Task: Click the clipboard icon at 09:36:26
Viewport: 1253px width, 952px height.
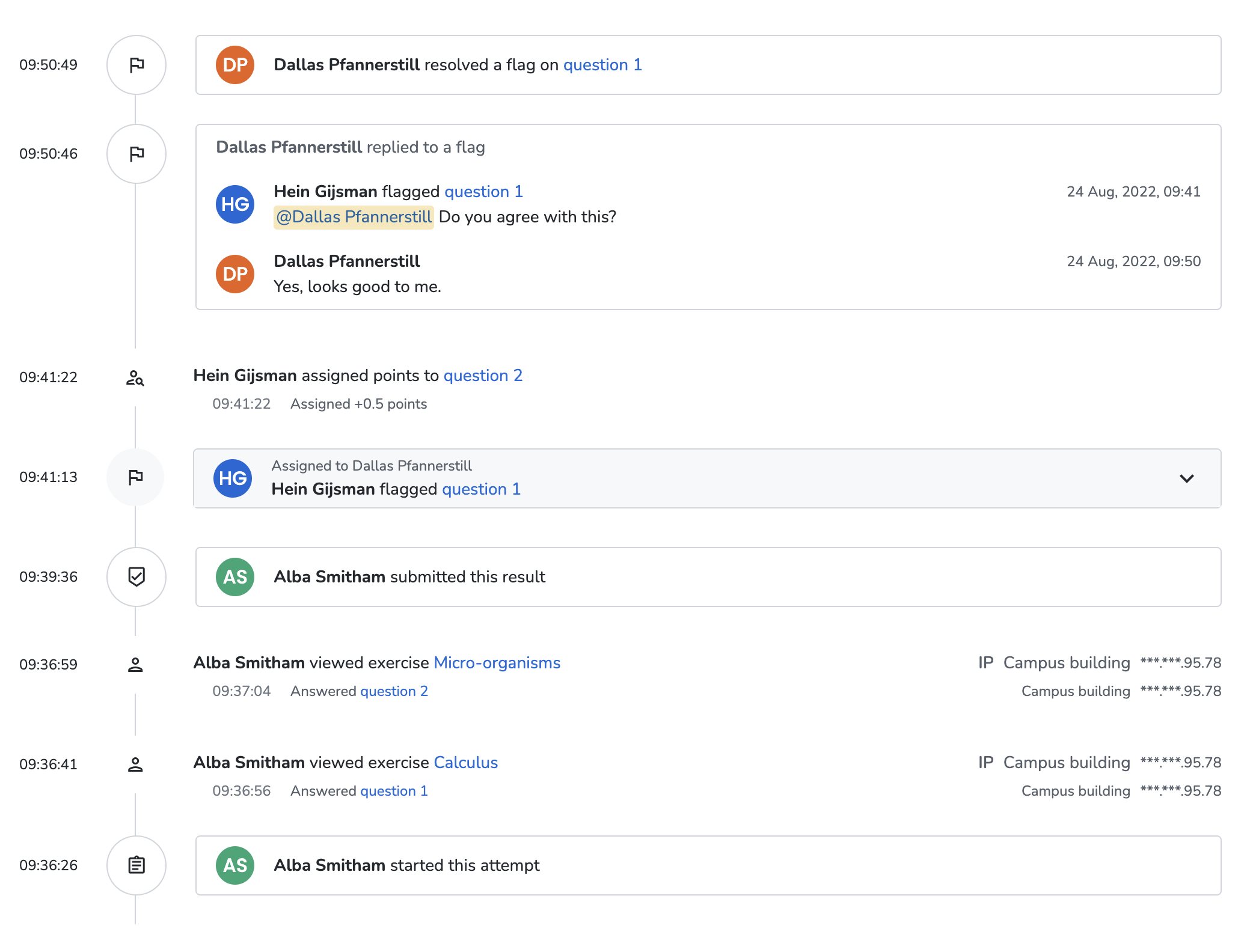Action: click(x=136, y=865)
